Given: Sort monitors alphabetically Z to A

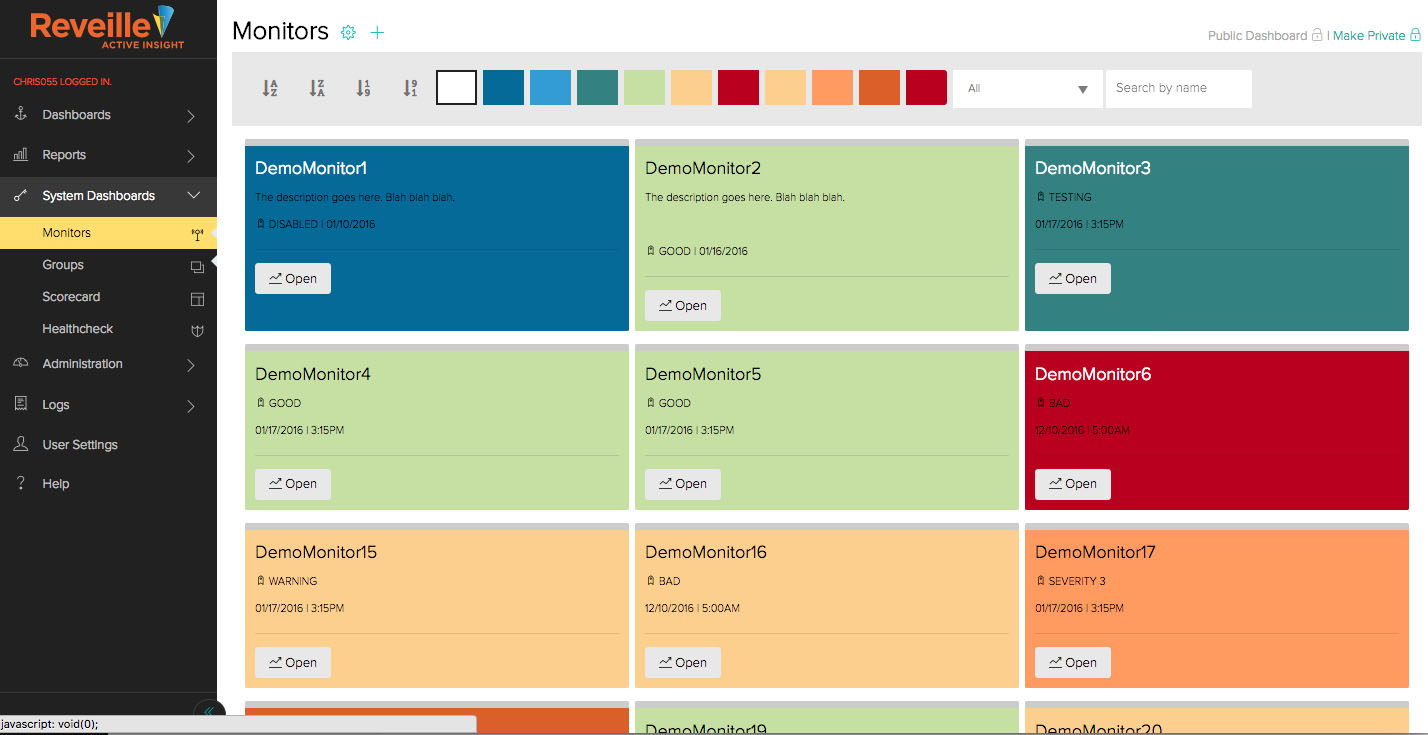Looking at the screenshot, I should 317,88.
